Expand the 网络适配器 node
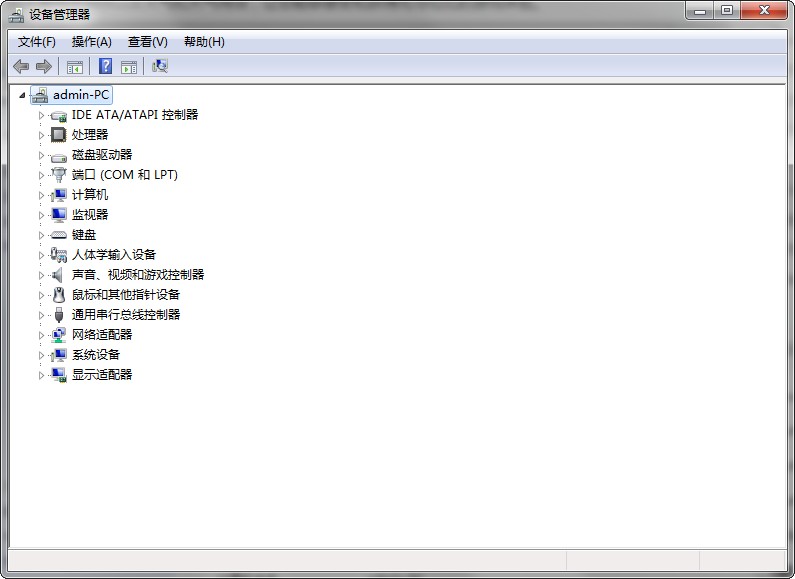The image size is (795, 579). (x=42, y=335)
